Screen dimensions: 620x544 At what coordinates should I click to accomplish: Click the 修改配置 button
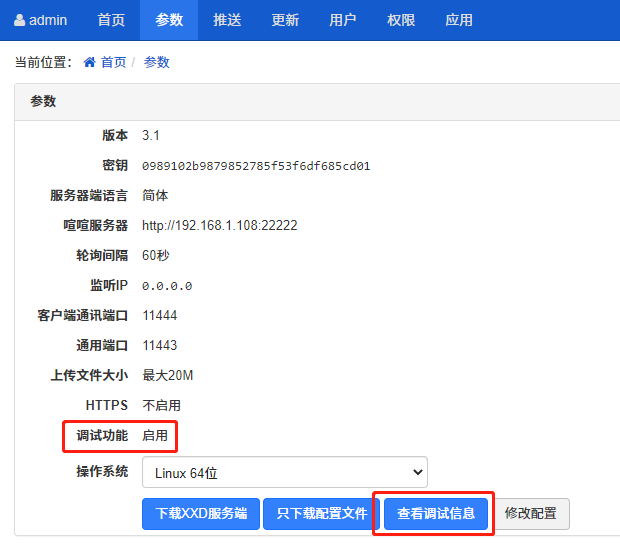coord(531,514)
